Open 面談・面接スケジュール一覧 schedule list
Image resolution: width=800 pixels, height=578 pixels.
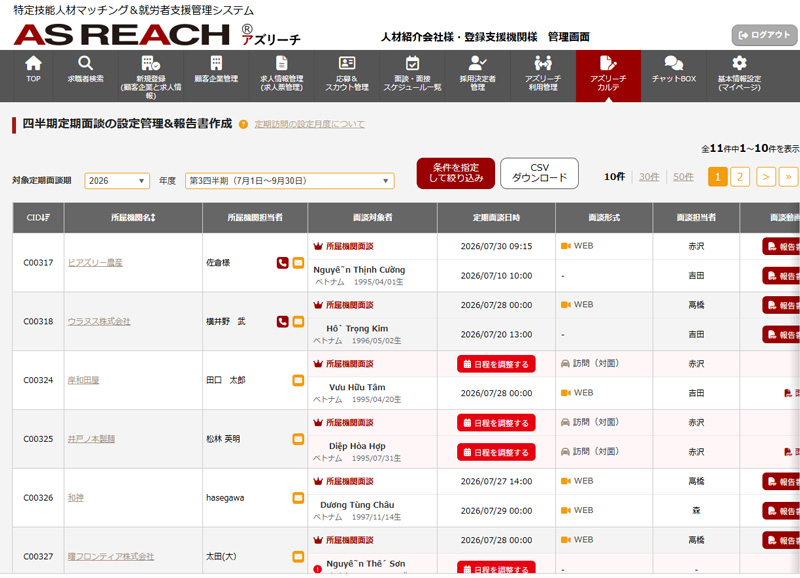tap(412, 76)
